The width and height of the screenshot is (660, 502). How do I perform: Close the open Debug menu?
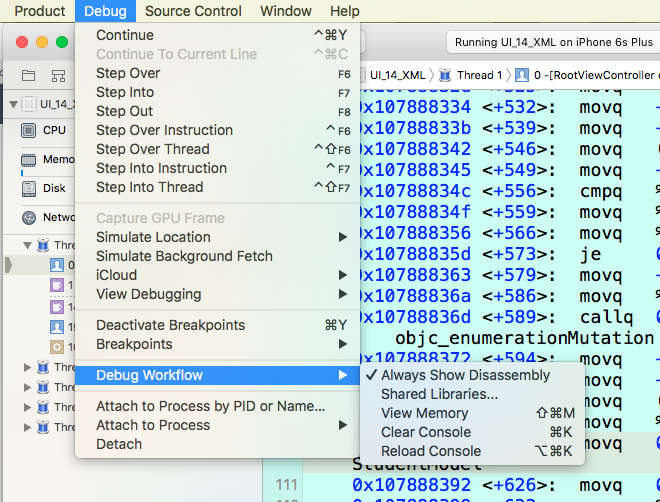coord(105,11)
